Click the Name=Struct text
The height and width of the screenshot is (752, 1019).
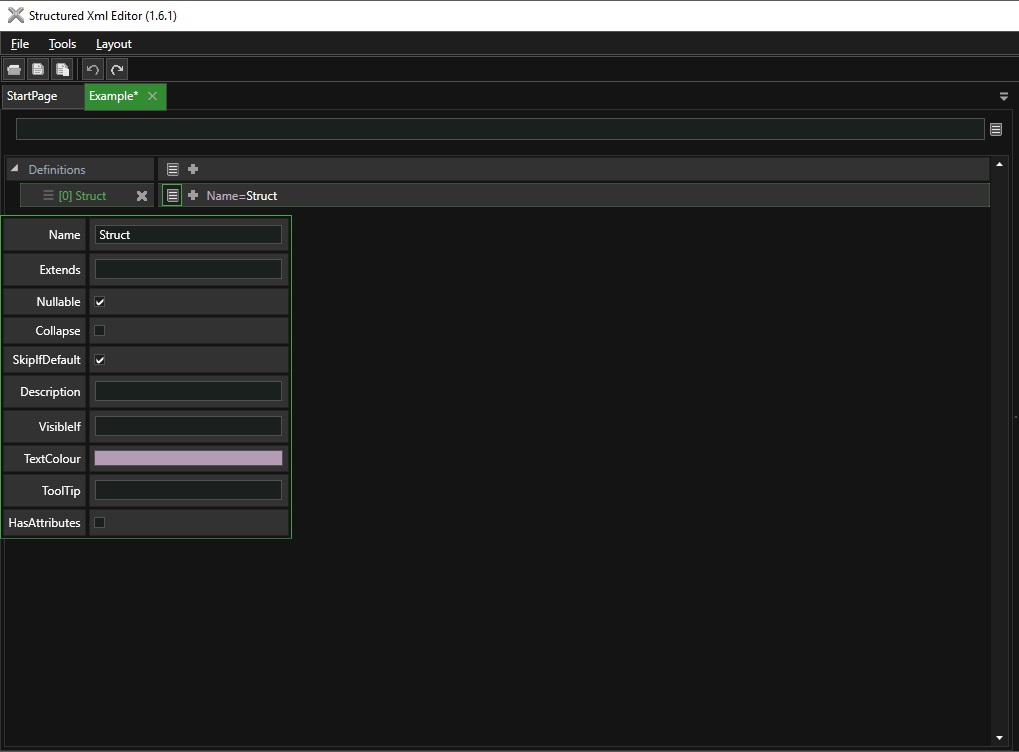point(242,196)
